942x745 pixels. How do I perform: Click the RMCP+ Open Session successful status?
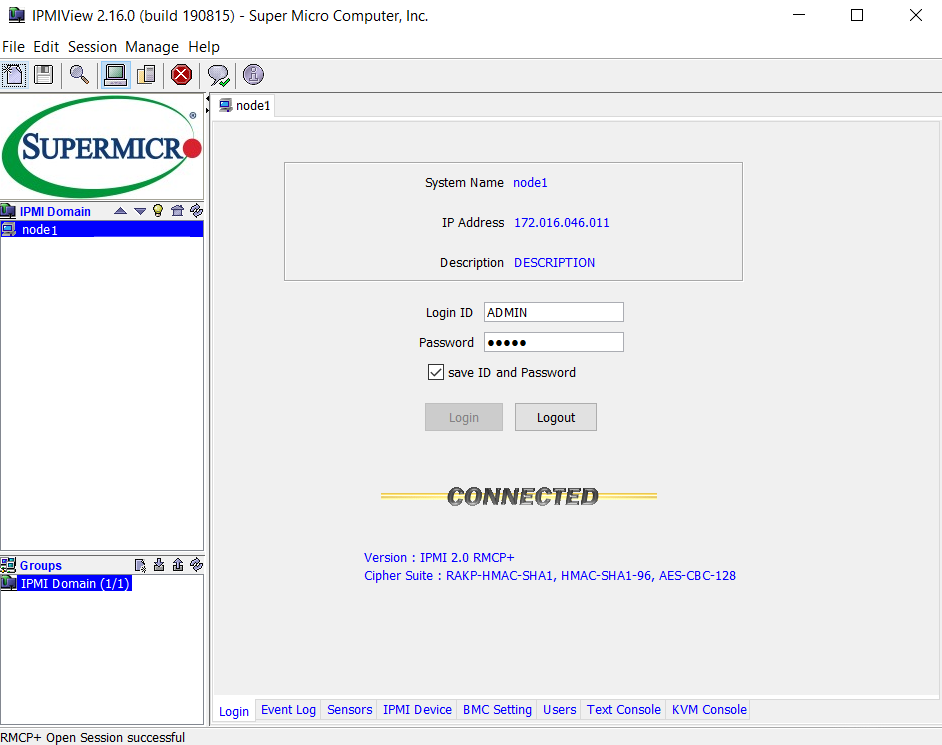pos(93,737)
